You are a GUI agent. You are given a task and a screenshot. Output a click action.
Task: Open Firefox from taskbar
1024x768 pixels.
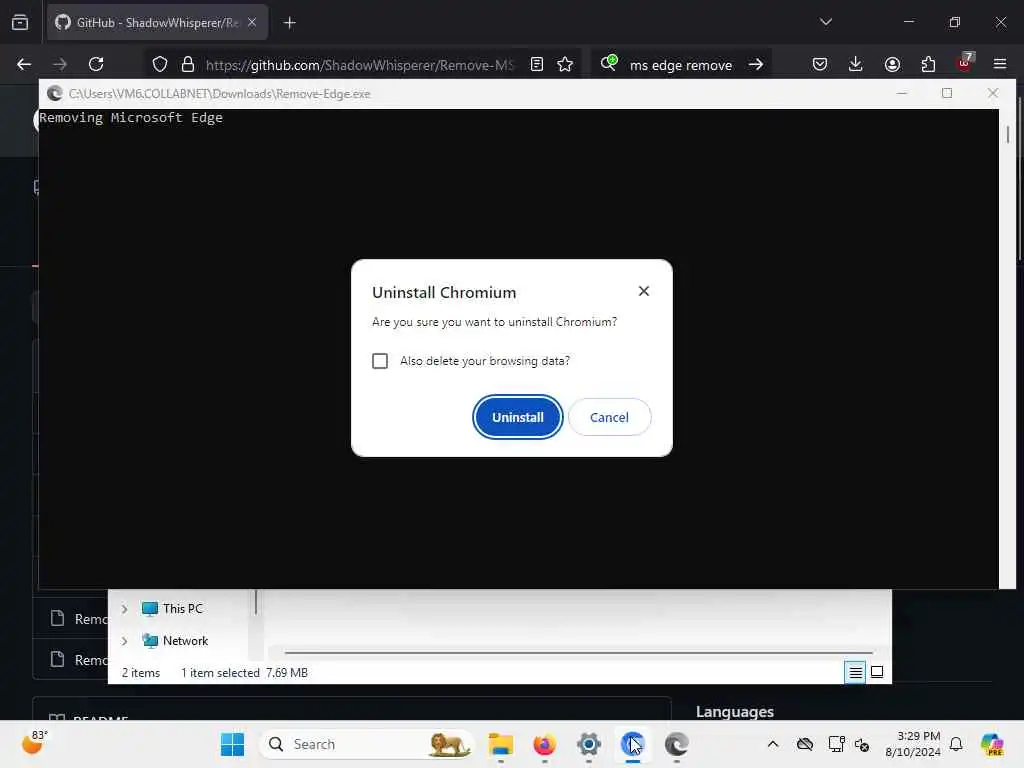point(544,744)
